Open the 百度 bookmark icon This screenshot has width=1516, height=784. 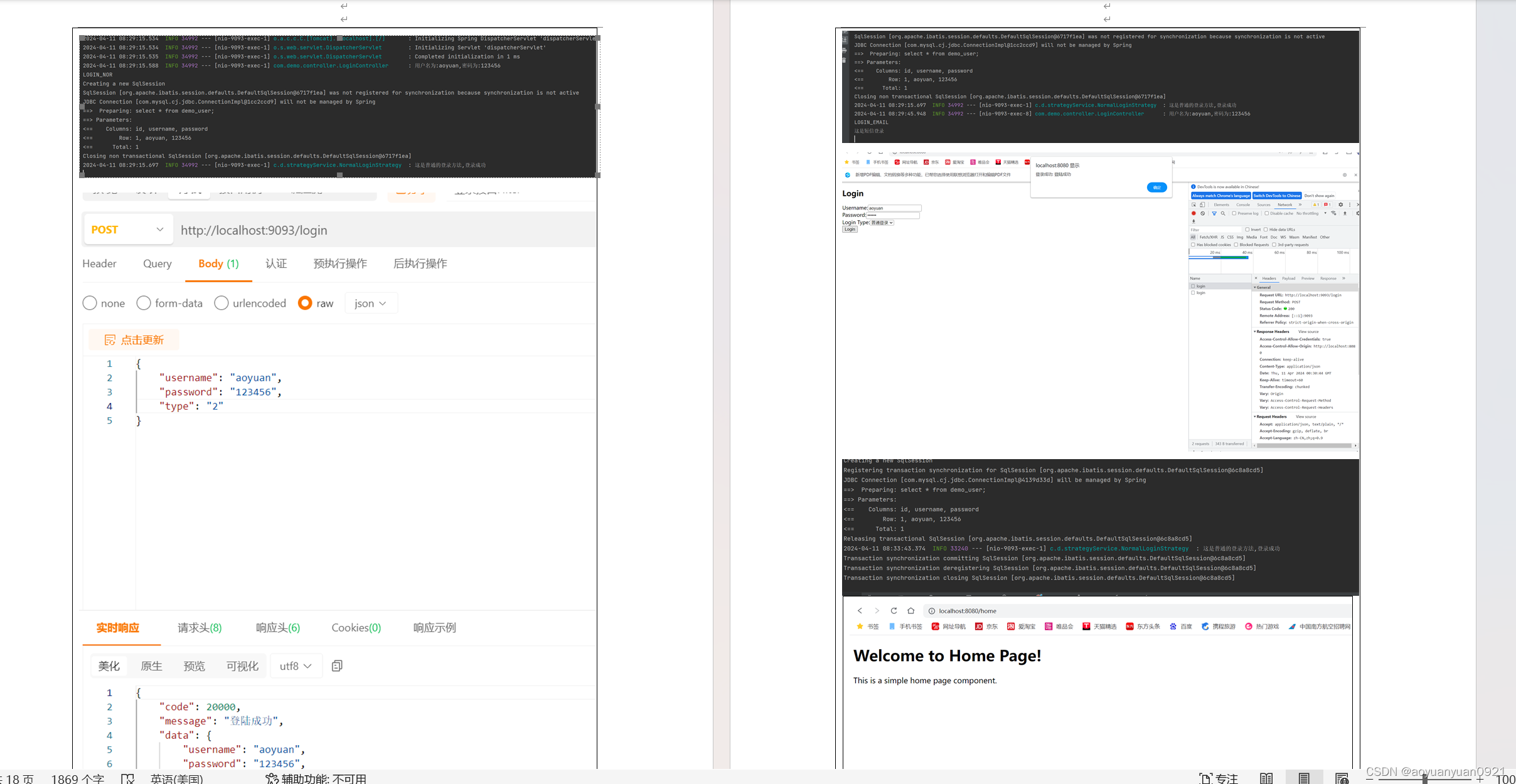[1173, 627]
